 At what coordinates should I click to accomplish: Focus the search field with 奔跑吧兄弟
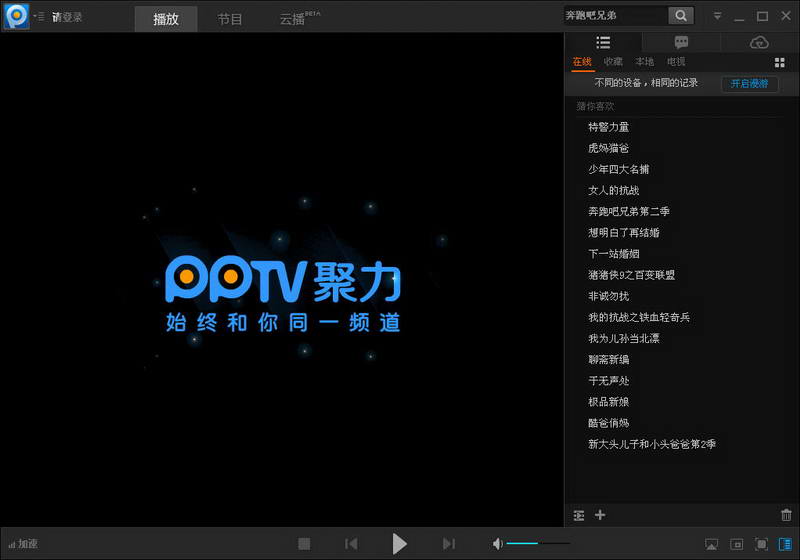click(x=615, y=16)
